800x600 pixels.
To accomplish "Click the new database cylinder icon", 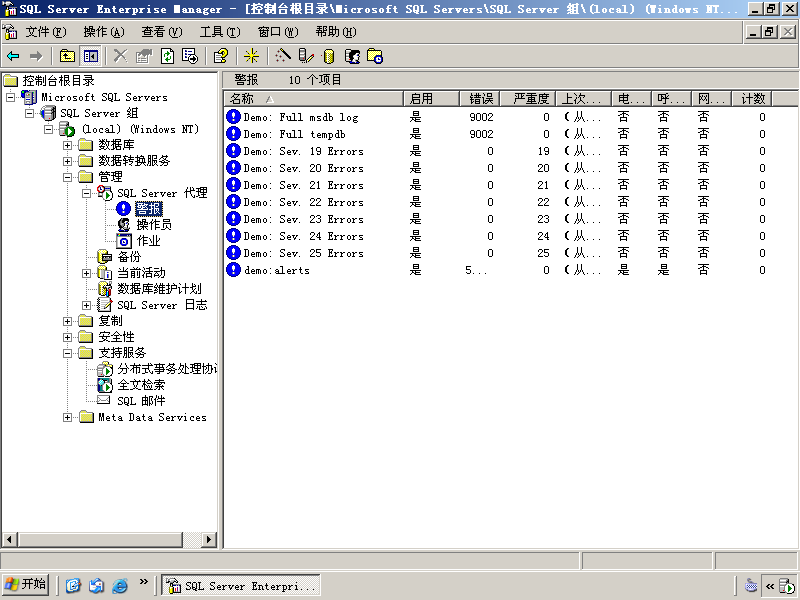I will click(329, 56).
